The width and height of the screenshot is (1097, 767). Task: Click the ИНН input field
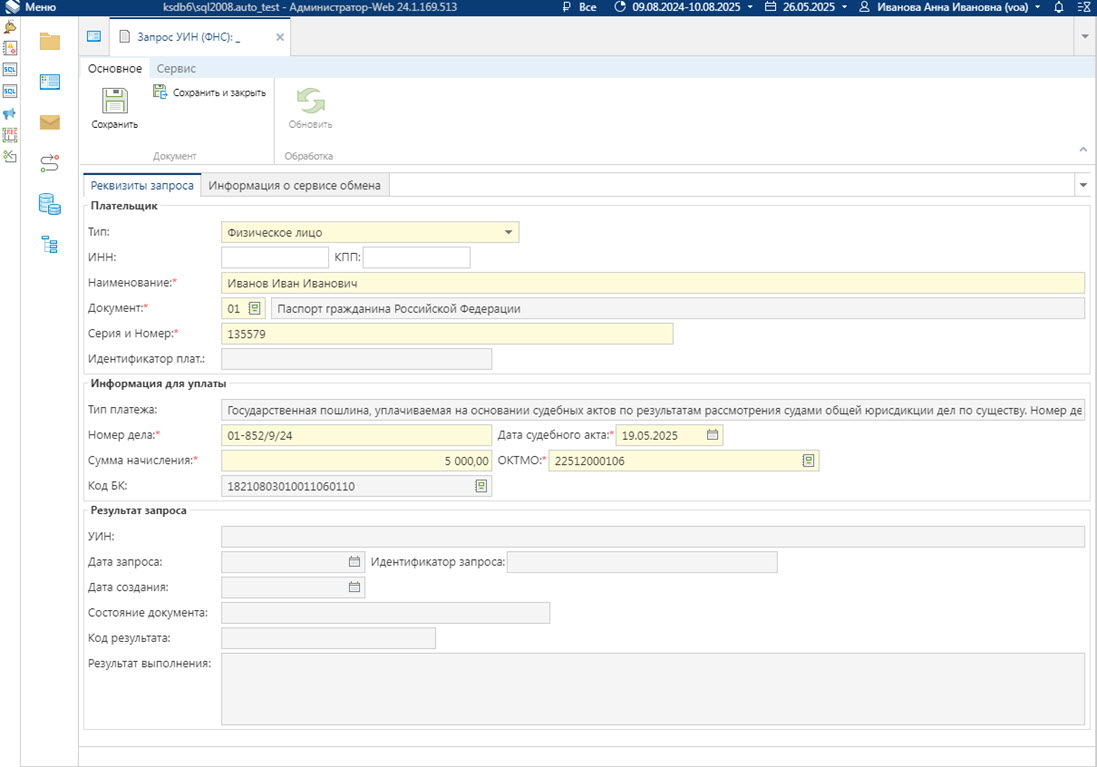[x=275, y=258]
